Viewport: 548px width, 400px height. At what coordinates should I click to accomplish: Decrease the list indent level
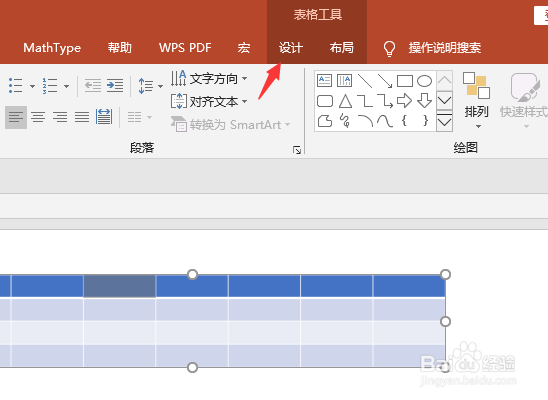point(93,85)
